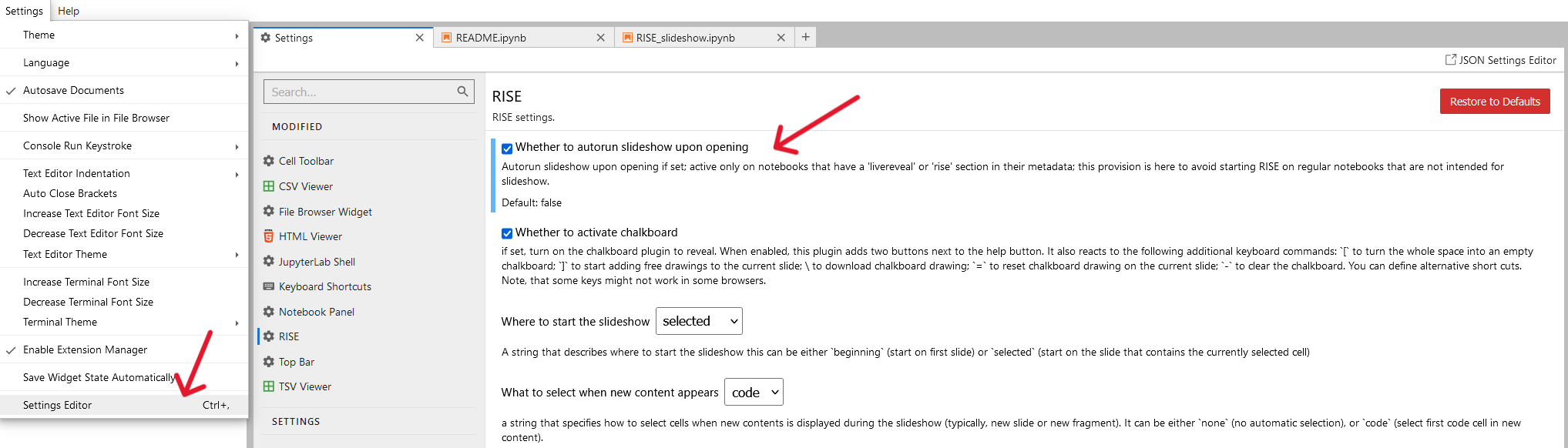This screenshot has height=448, width=1568.
Task: Click the search magnifier icon
Action: pos(462,92)
